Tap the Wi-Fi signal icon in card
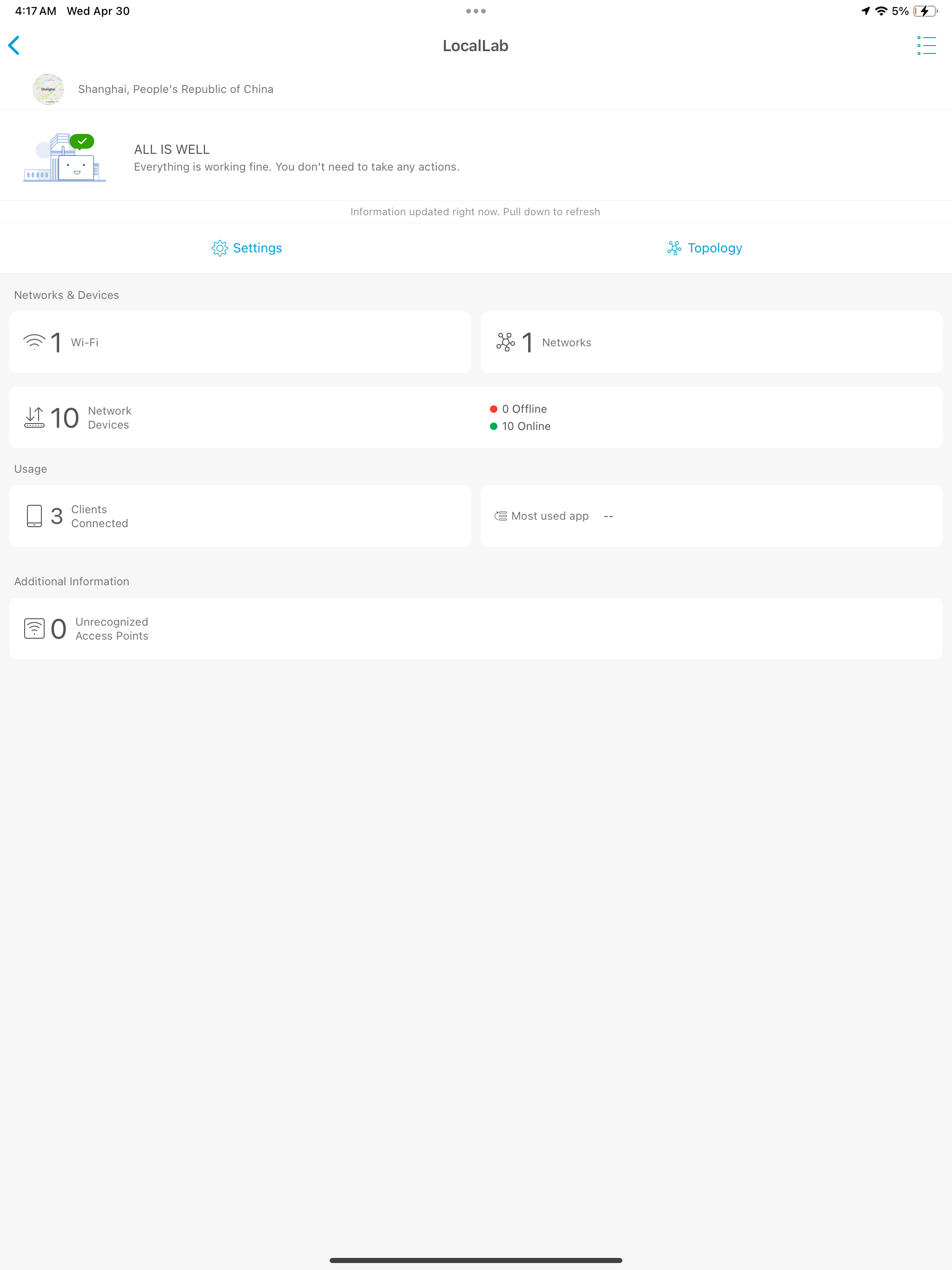 pyautogui.click(x=34, y=342)
